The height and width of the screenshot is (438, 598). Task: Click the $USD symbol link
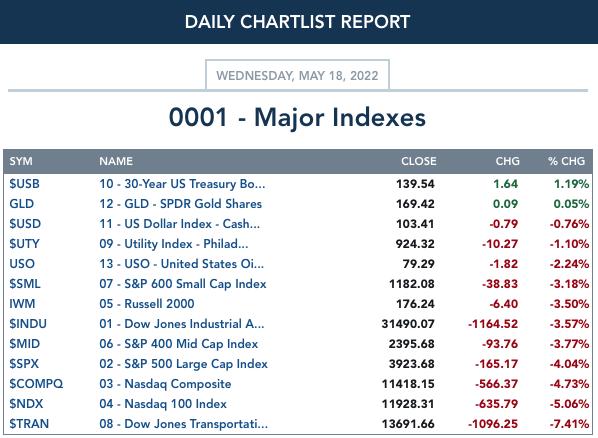click(25, 224)
